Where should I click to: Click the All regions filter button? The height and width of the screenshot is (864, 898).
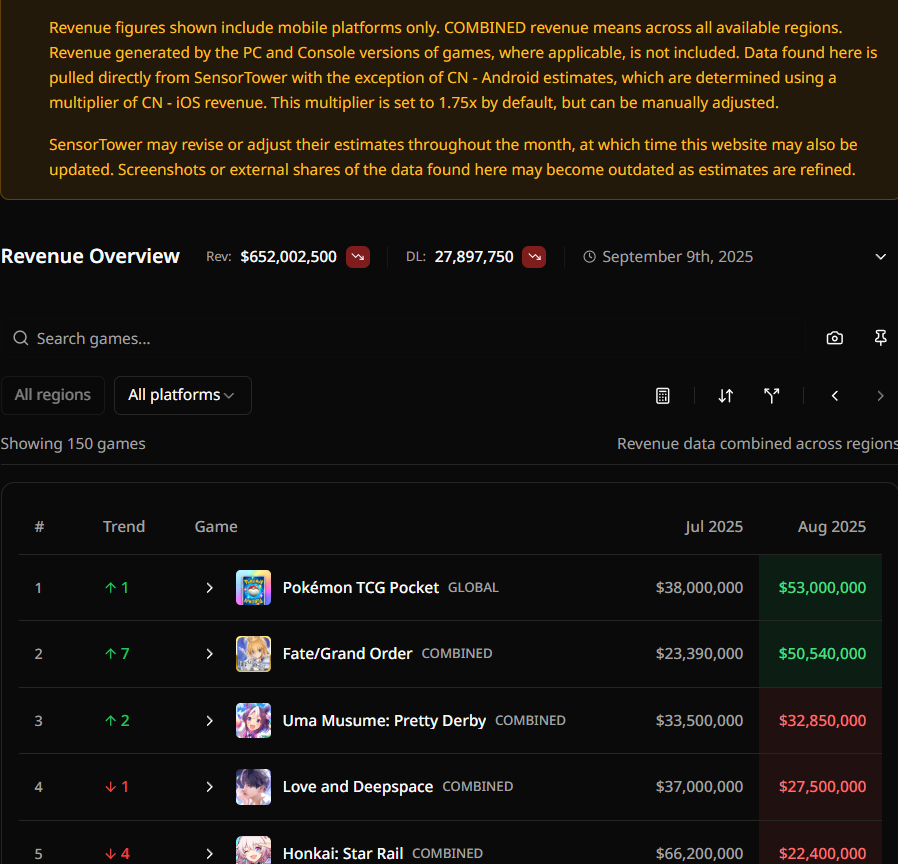[53, 395]
